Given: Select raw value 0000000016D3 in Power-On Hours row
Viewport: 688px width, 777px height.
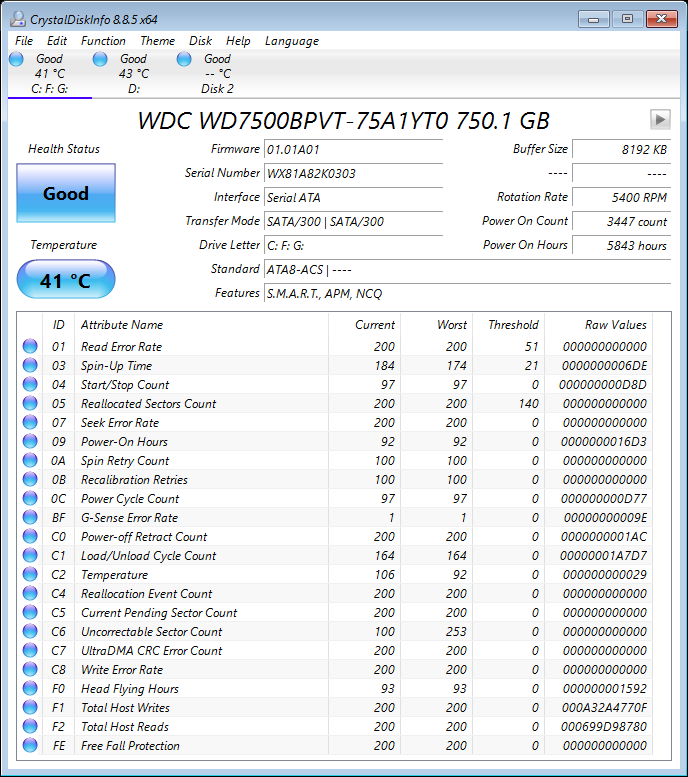Looking at the screenshot, I should coord(604,442).
